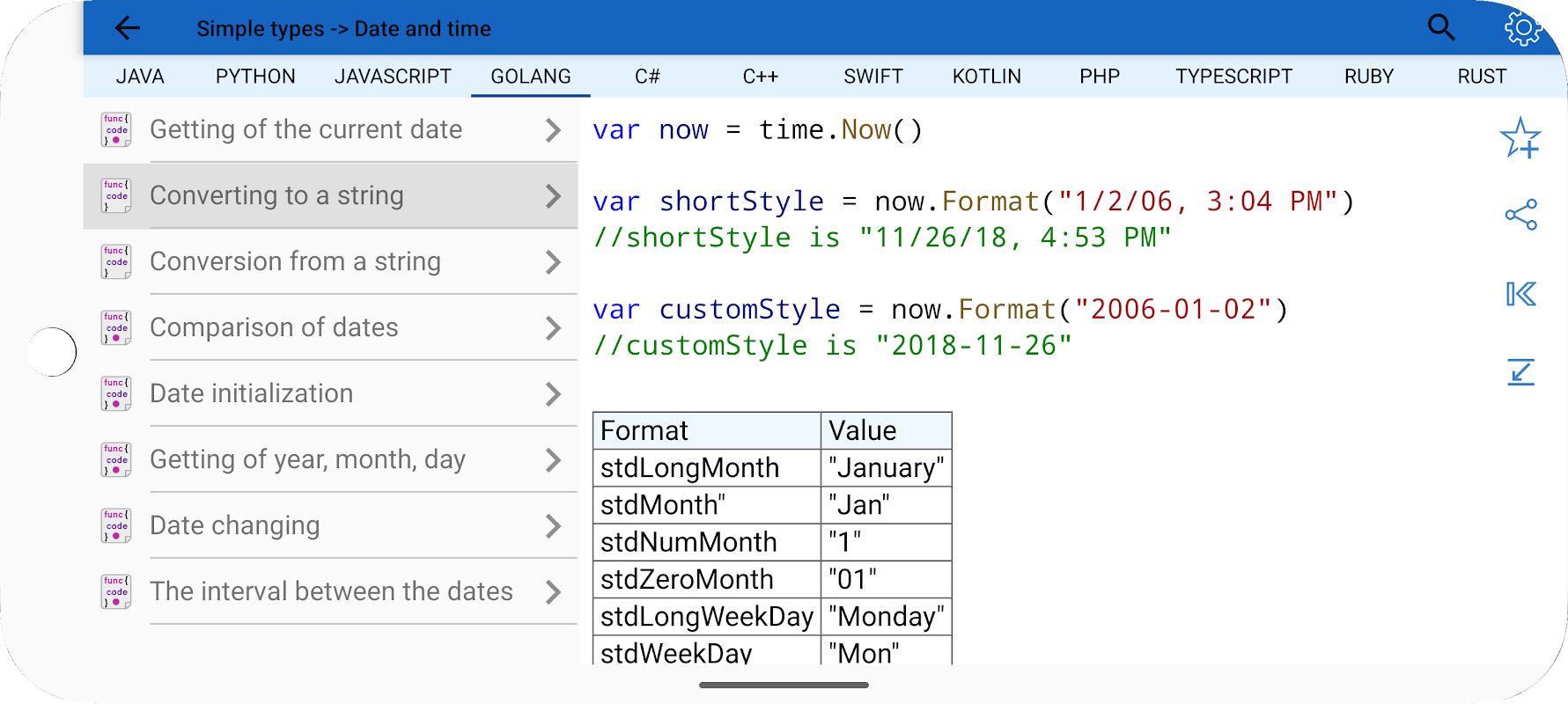This screenshot has height=704, width=1568.
Task: Tap the code icon beside Date changing
Action: (116, 525)
